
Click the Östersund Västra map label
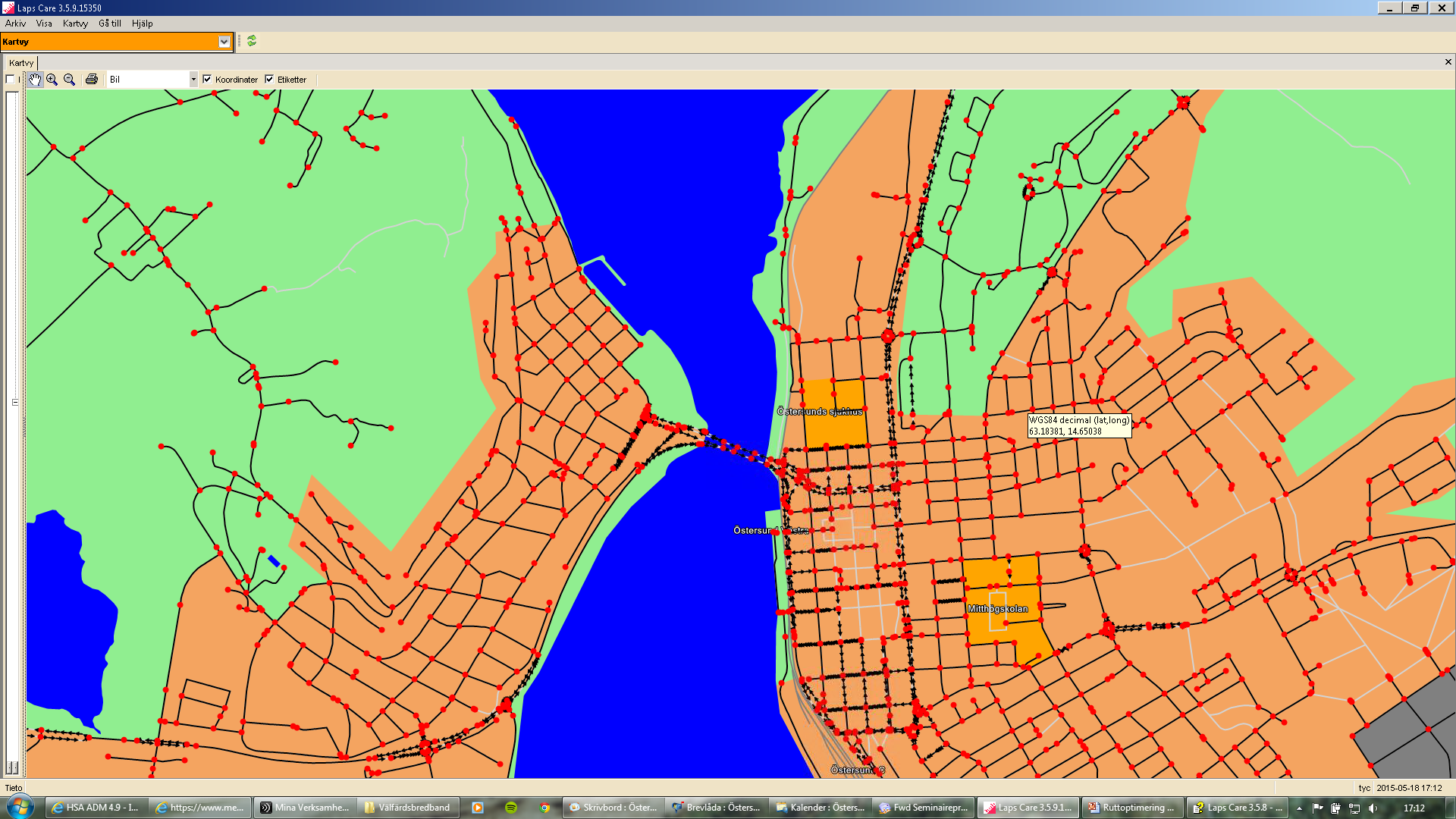(x=771, y=530)
